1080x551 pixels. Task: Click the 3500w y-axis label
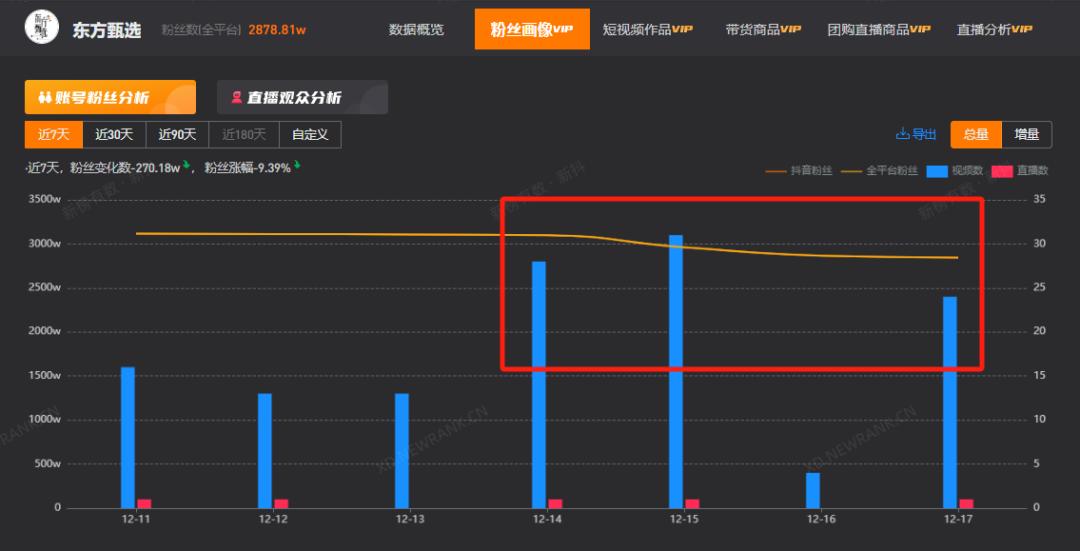coord(45,200)
